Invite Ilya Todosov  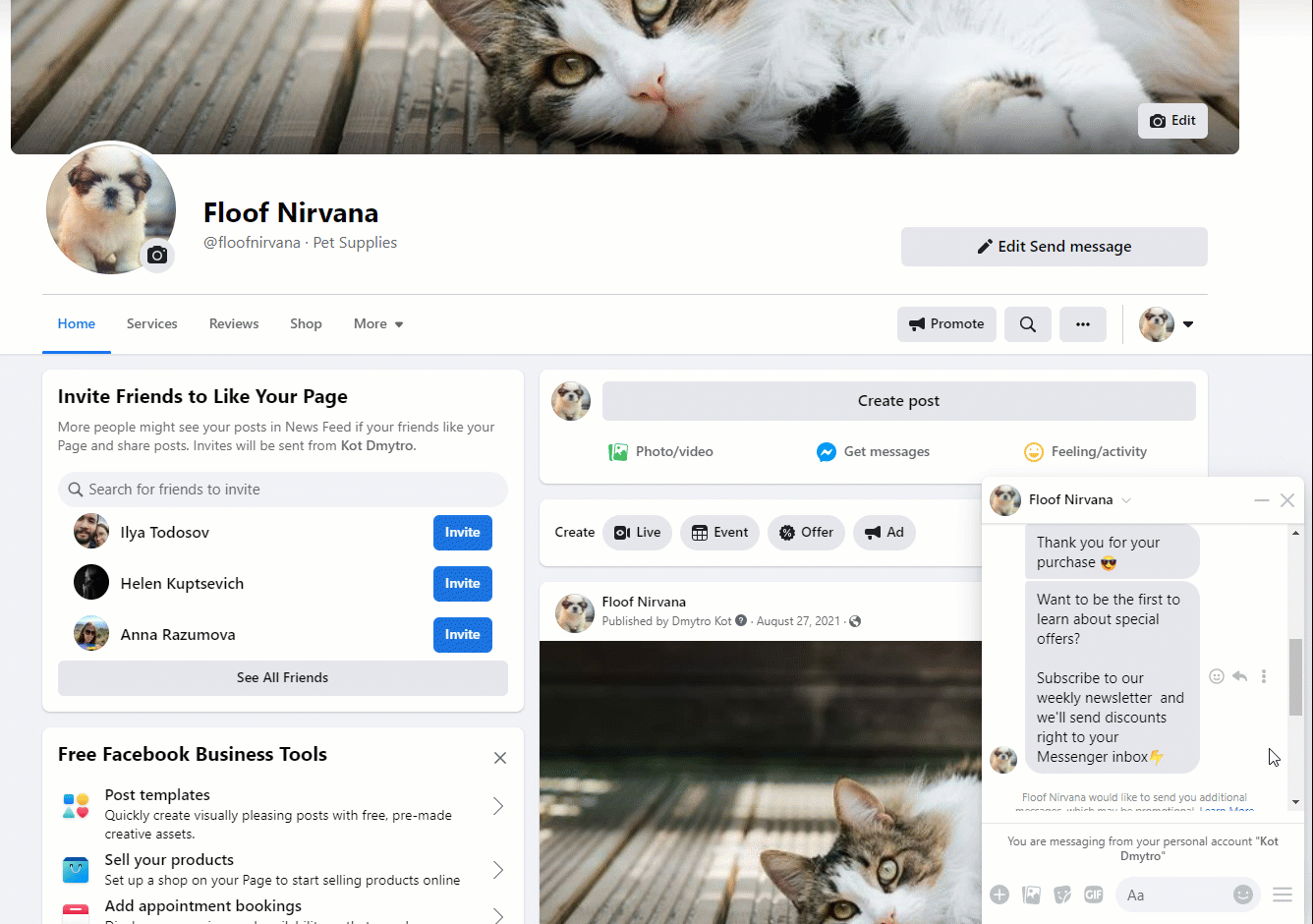(463, 533)
